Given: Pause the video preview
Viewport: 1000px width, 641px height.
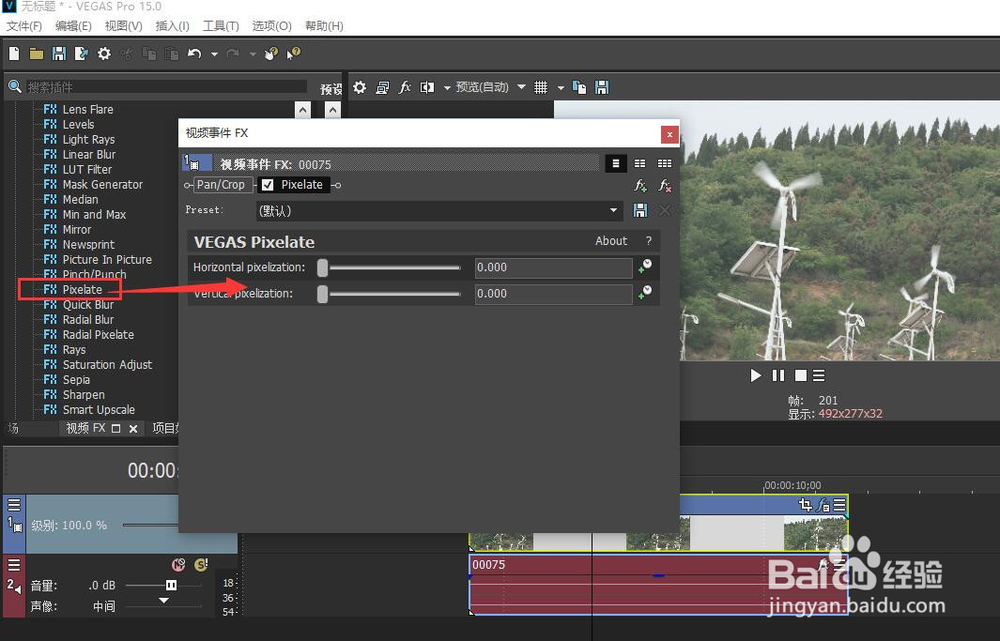Looking at the screenshot, I should 778,376.
